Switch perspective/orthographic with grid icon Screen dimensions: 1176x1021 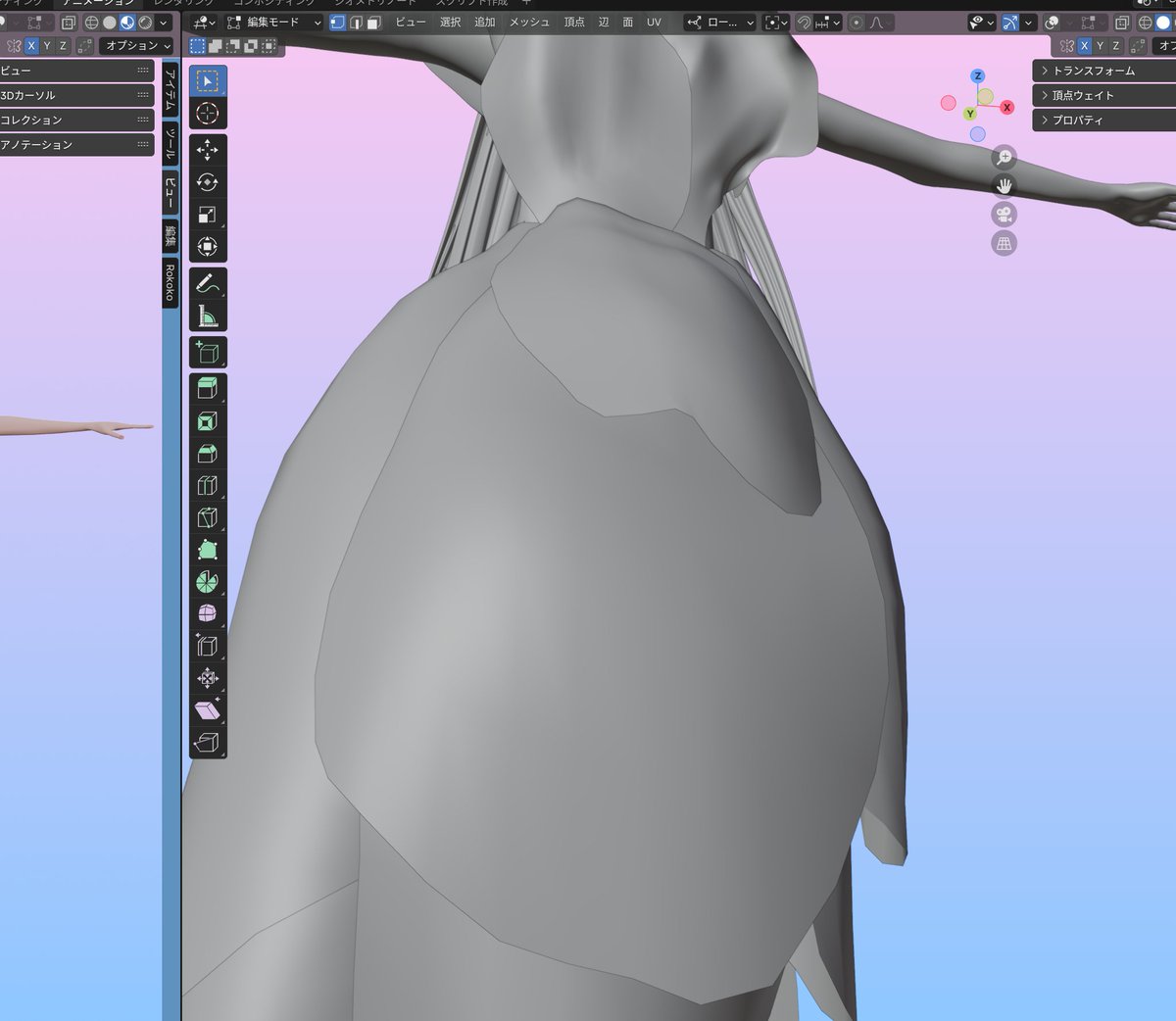[1004, 243]
